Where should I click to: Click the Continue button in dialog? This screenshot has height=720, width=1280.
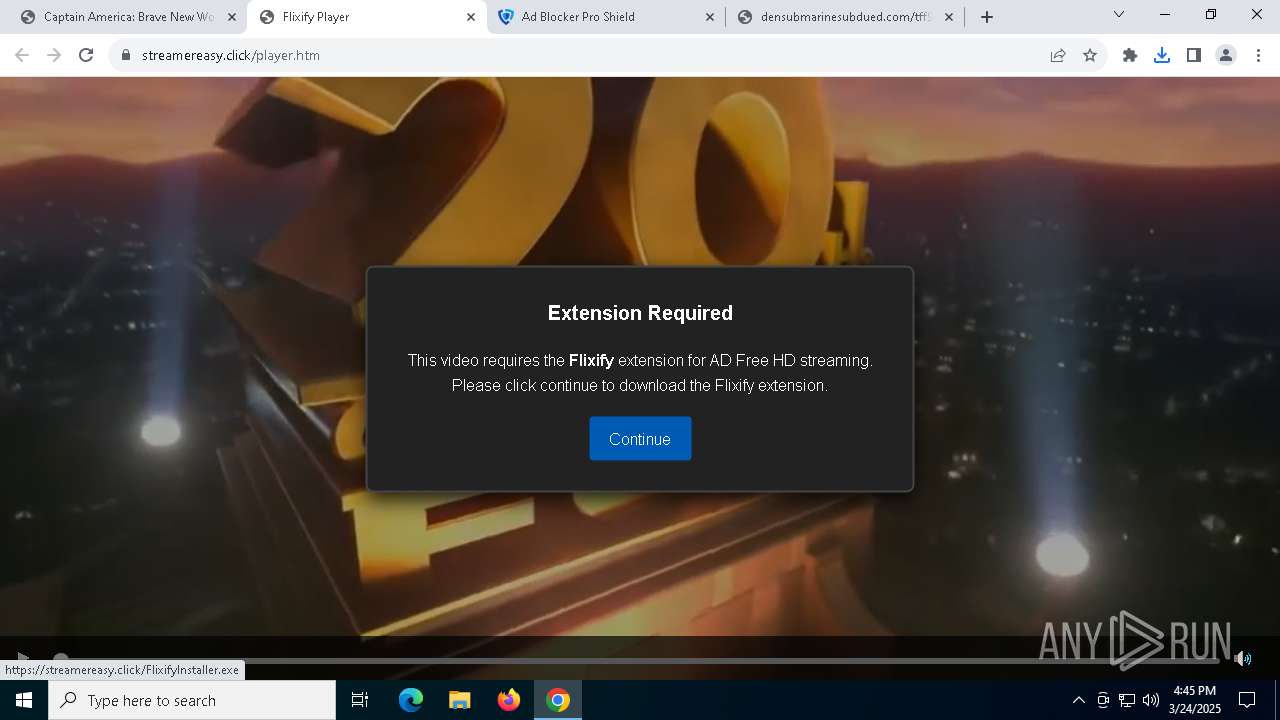pyautogui.click(x=640, y=439)
